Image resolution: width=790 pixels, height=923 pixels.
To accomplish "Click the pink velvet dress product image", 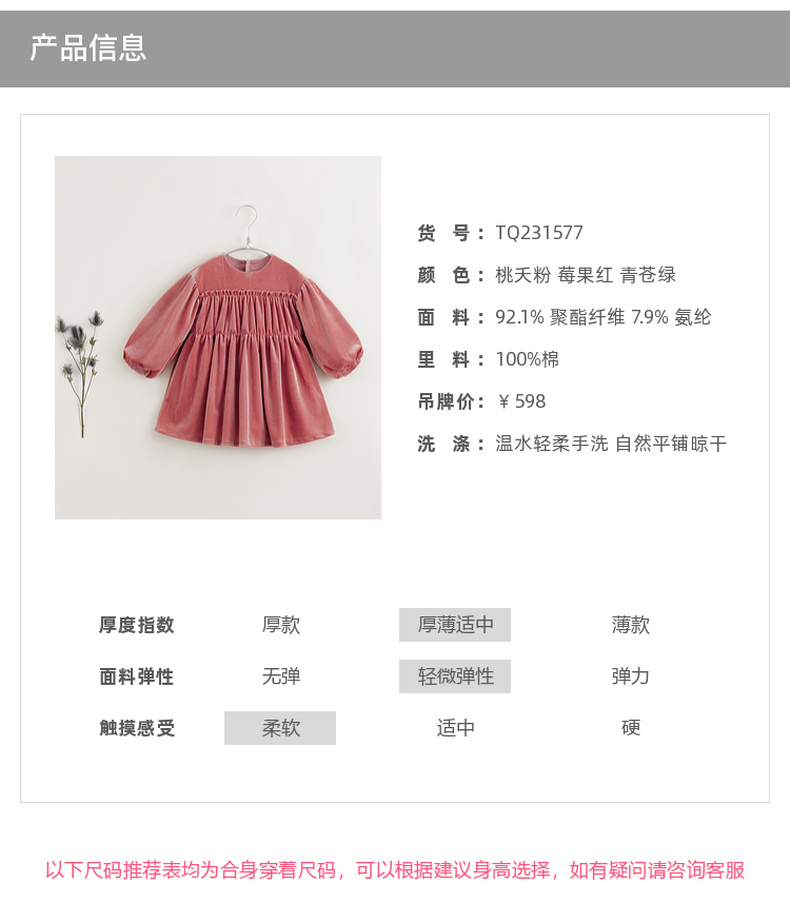I will point(218,337).
